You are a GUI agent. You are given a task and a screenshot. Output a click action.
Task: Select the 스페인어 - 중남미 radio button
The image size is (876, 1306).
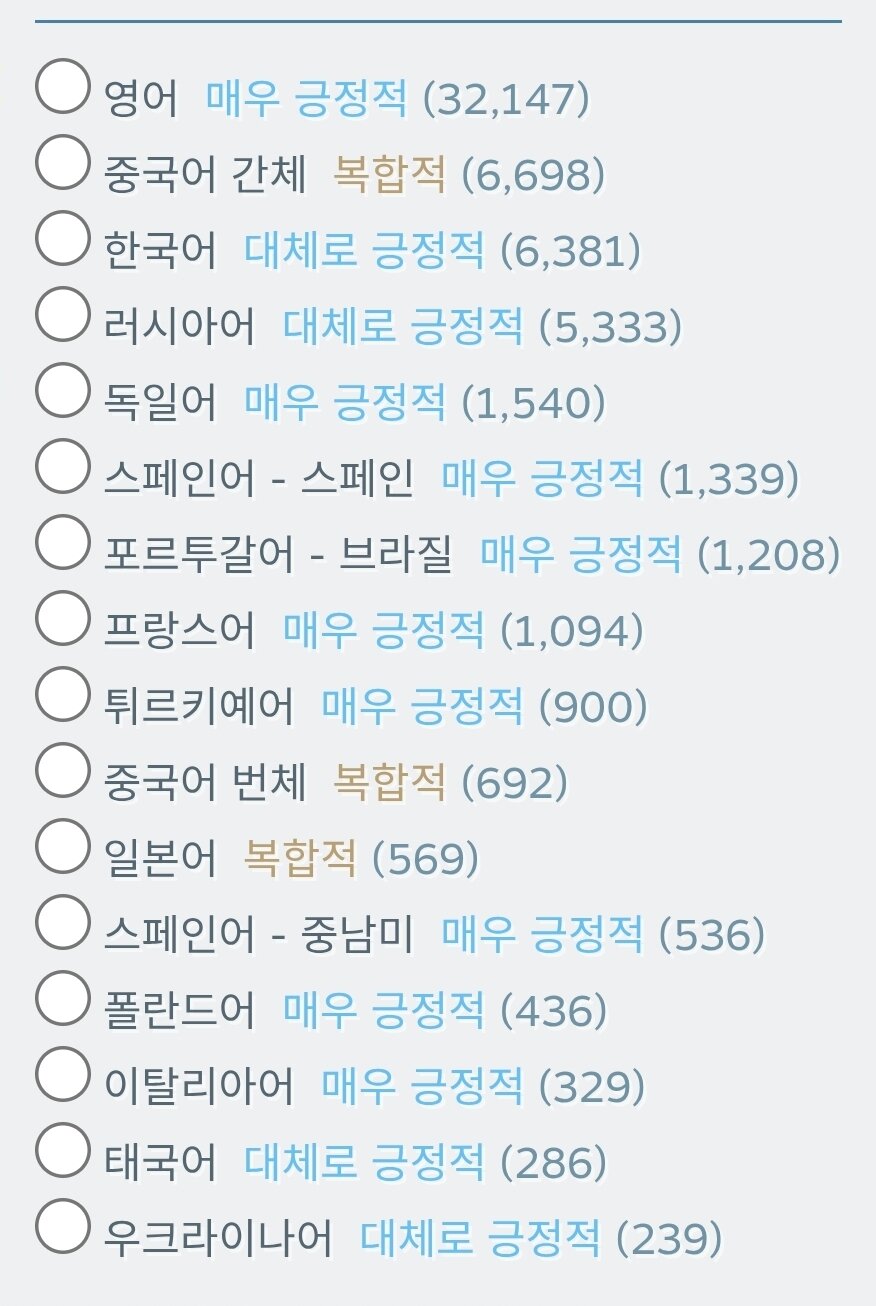[x=62, y=922]
